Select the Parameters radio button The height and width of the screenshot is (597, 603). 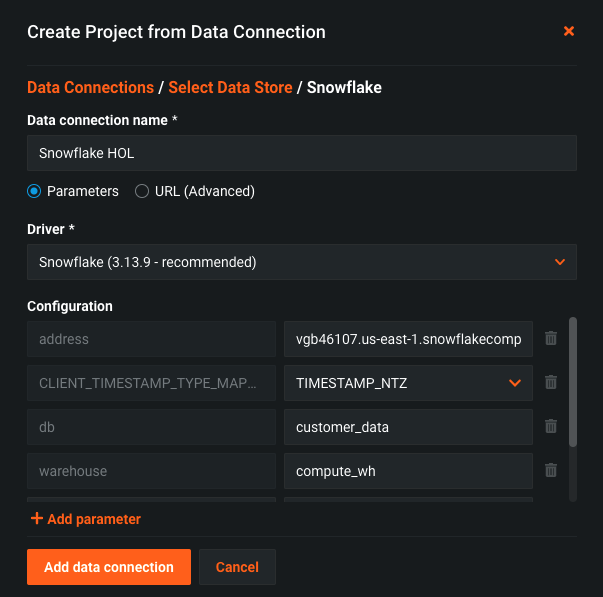point(34,191)
